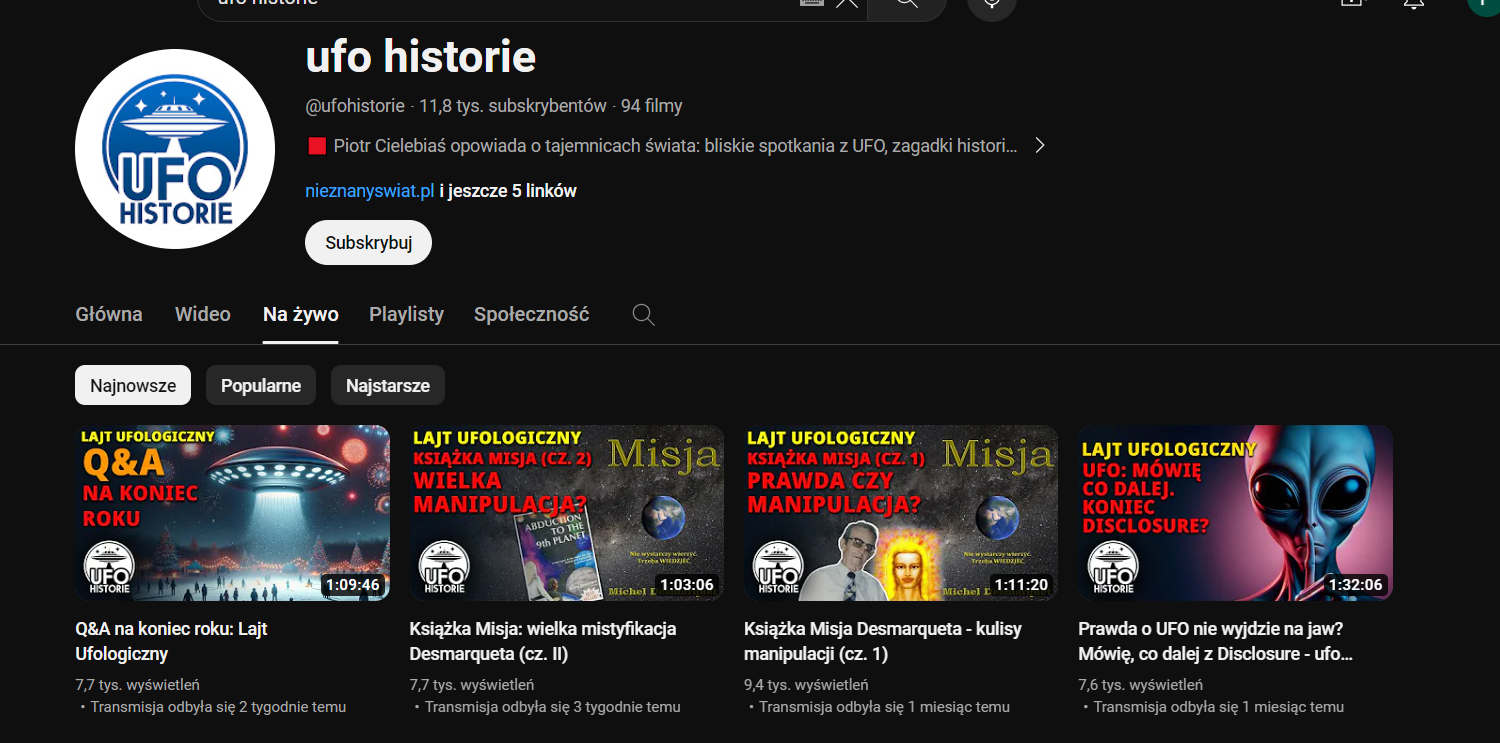Screen dimensions: 1500x743
Task: Start voice search with the microphone icon
Action: [991, 4]
